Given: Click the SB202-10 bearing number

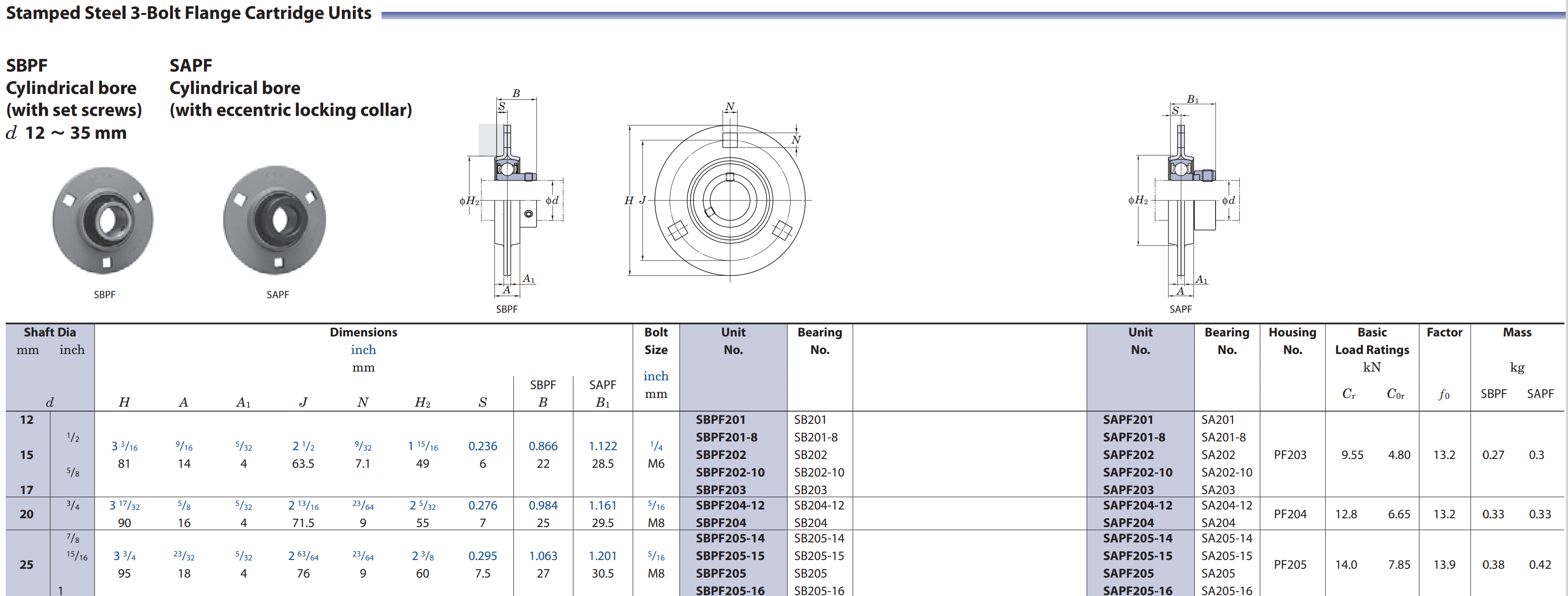Looking at the screenshot, I should [819, 473].
